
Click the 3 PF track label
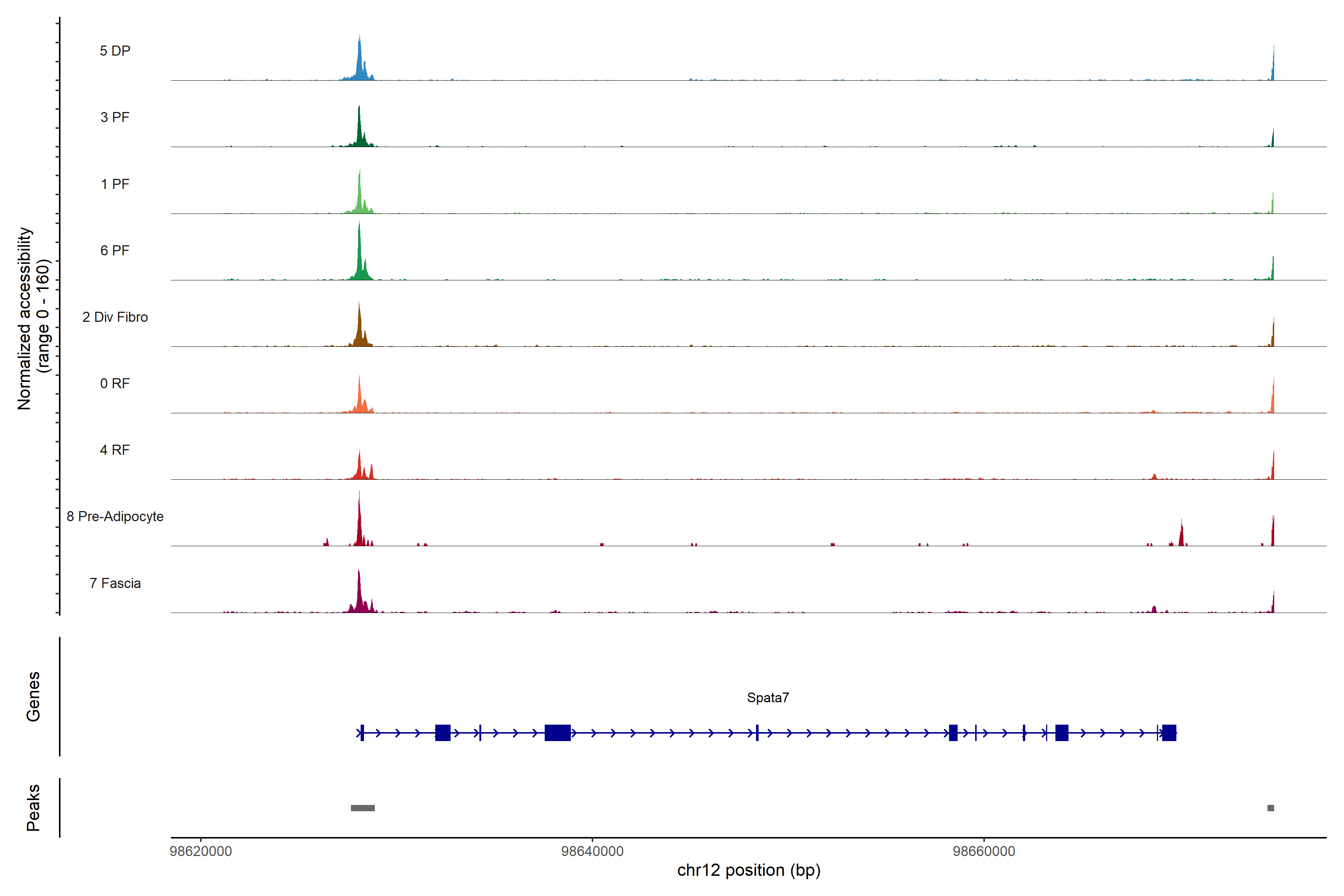(x=115, y=117)
